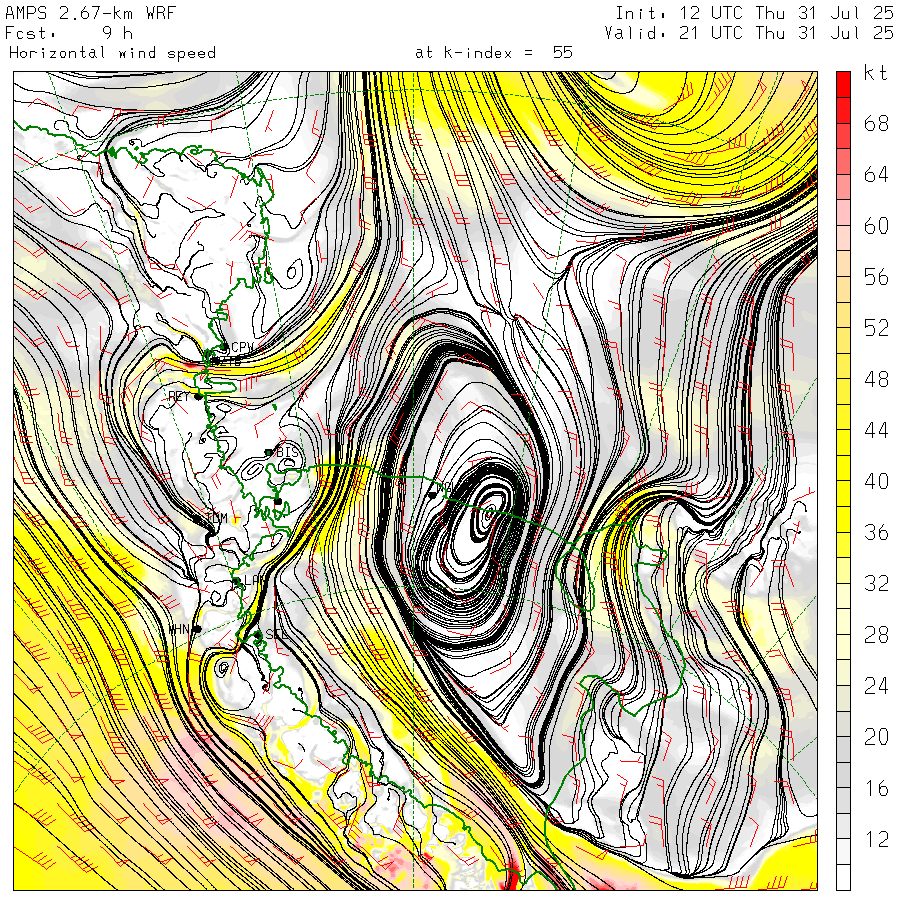Click the 60 value on the color scale

[876, 226]
